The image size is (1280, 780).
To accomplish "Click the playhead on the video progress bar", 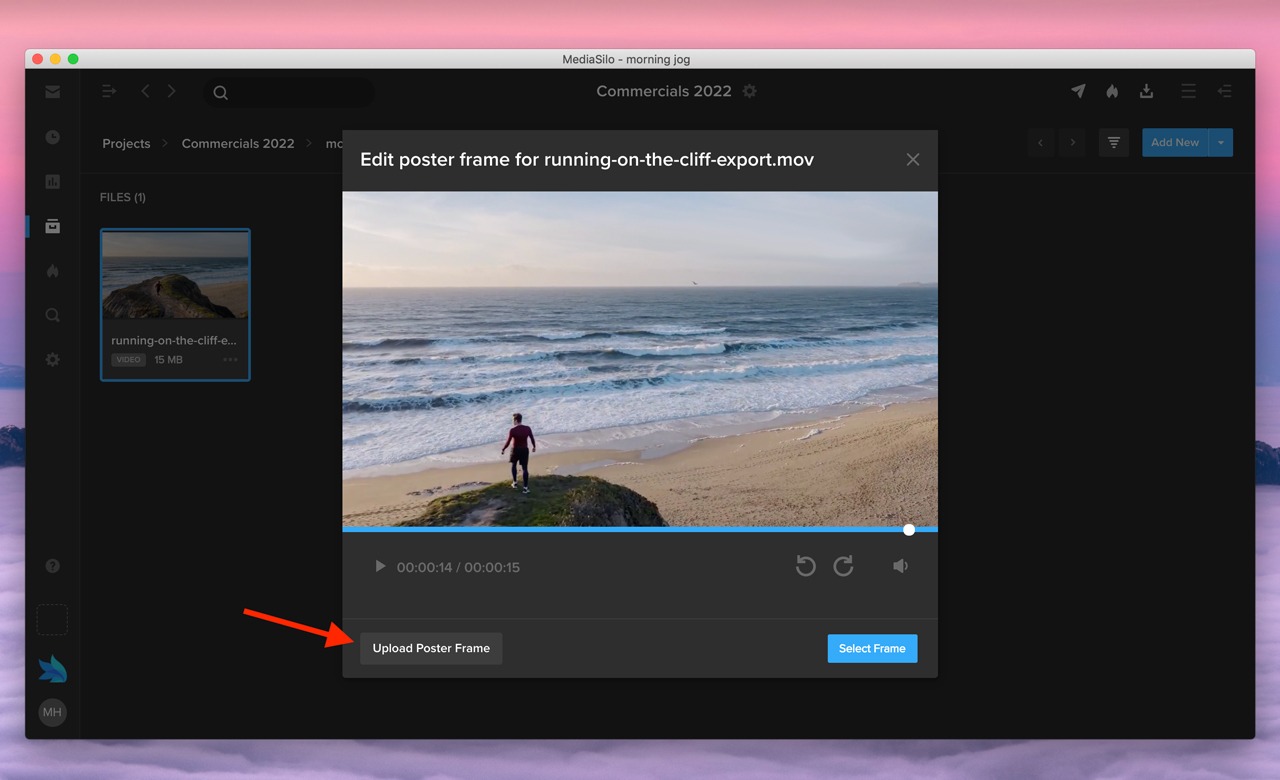I will pos(909,529).
